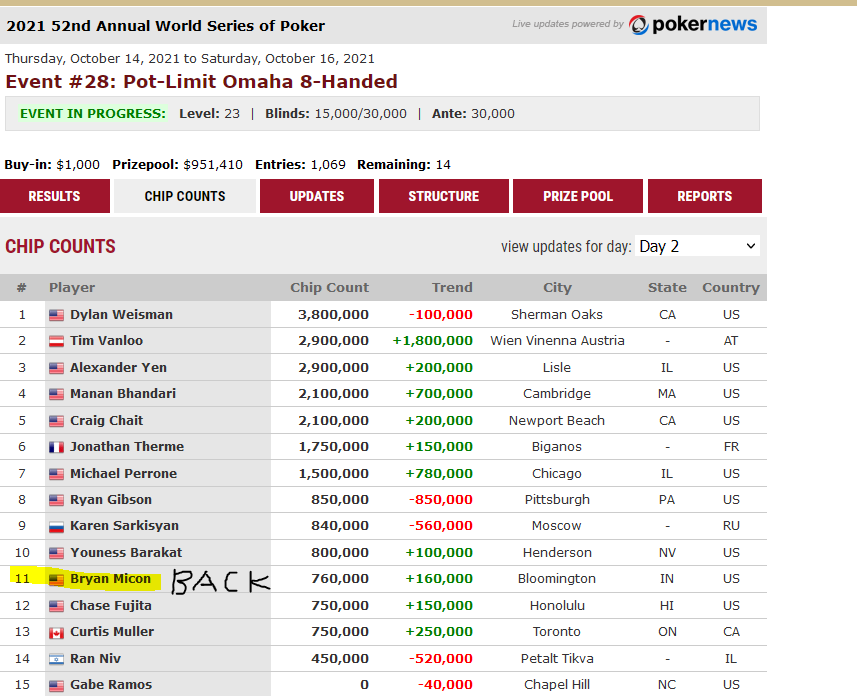Screen dimensions: 857x696
Task: Click the flag next to Bryan Micon
Action: [56, 580]
